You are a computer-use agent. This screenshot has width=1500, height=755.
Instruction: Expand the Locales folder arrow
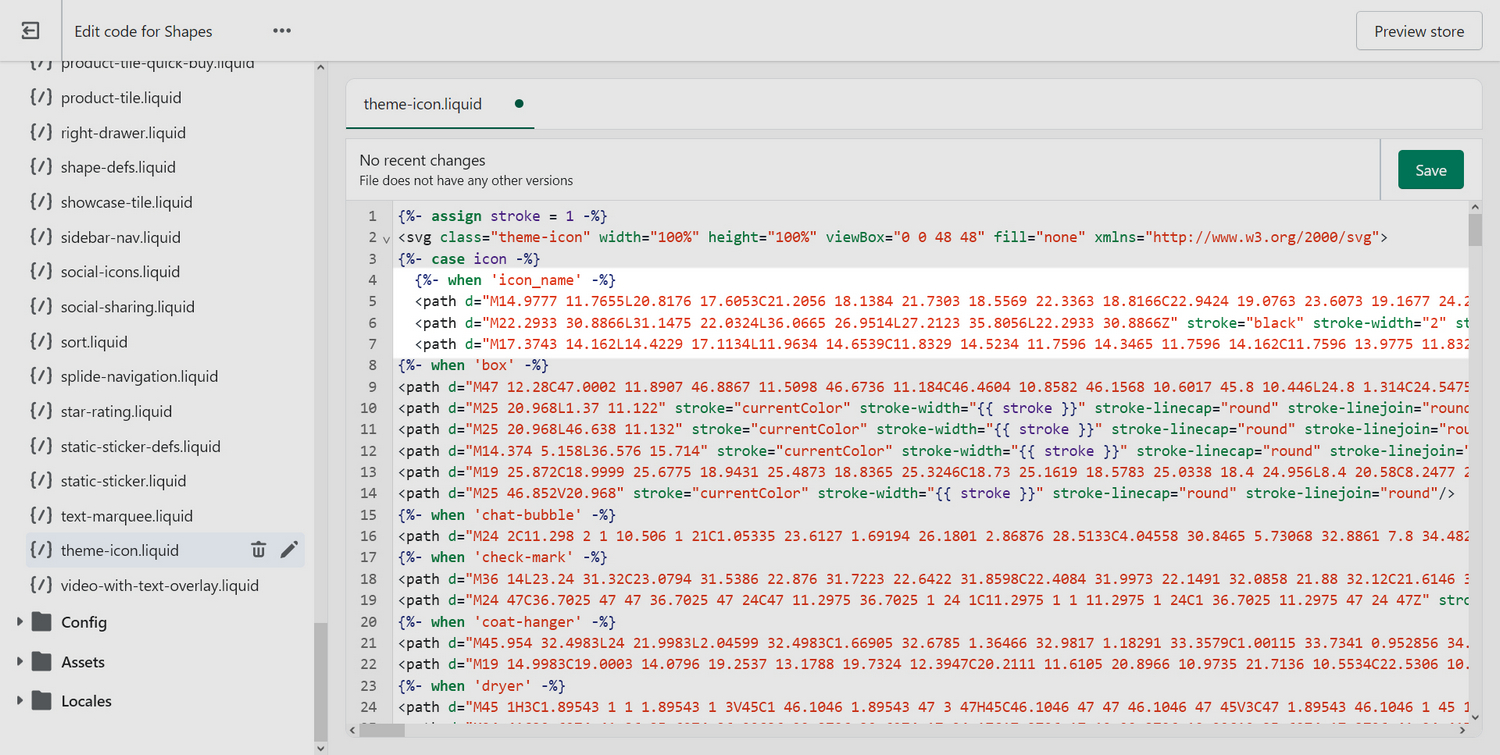pyautogui.click(x=20, y=701)
